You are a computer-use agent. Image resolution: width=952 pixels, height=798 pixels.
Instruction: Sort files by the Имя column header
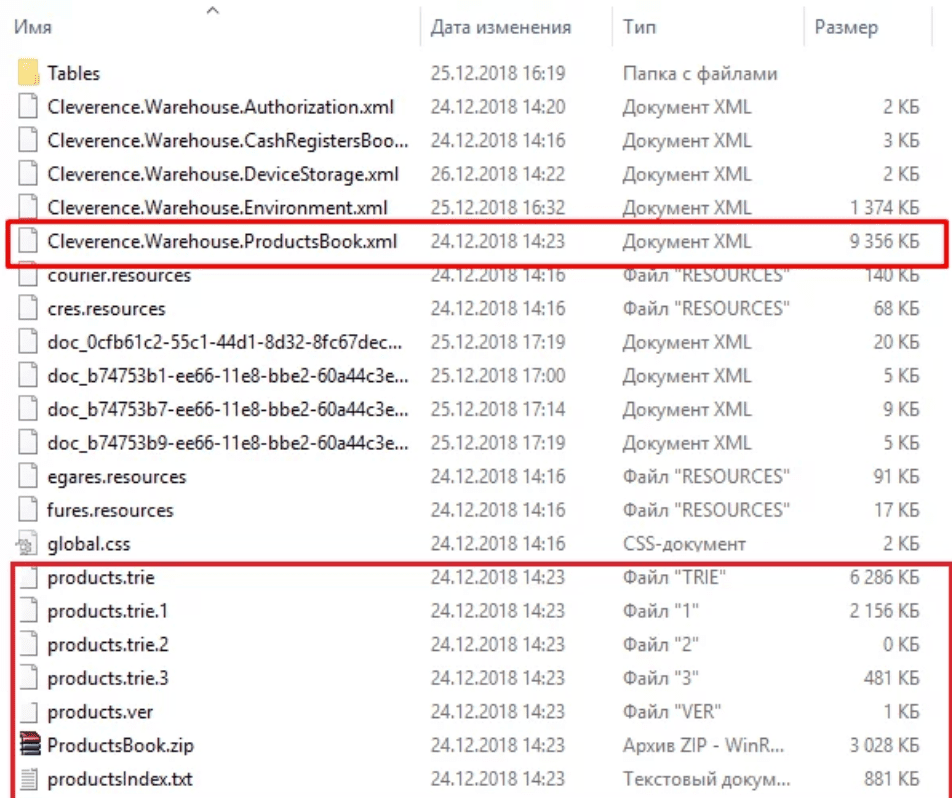pos(34,28)
